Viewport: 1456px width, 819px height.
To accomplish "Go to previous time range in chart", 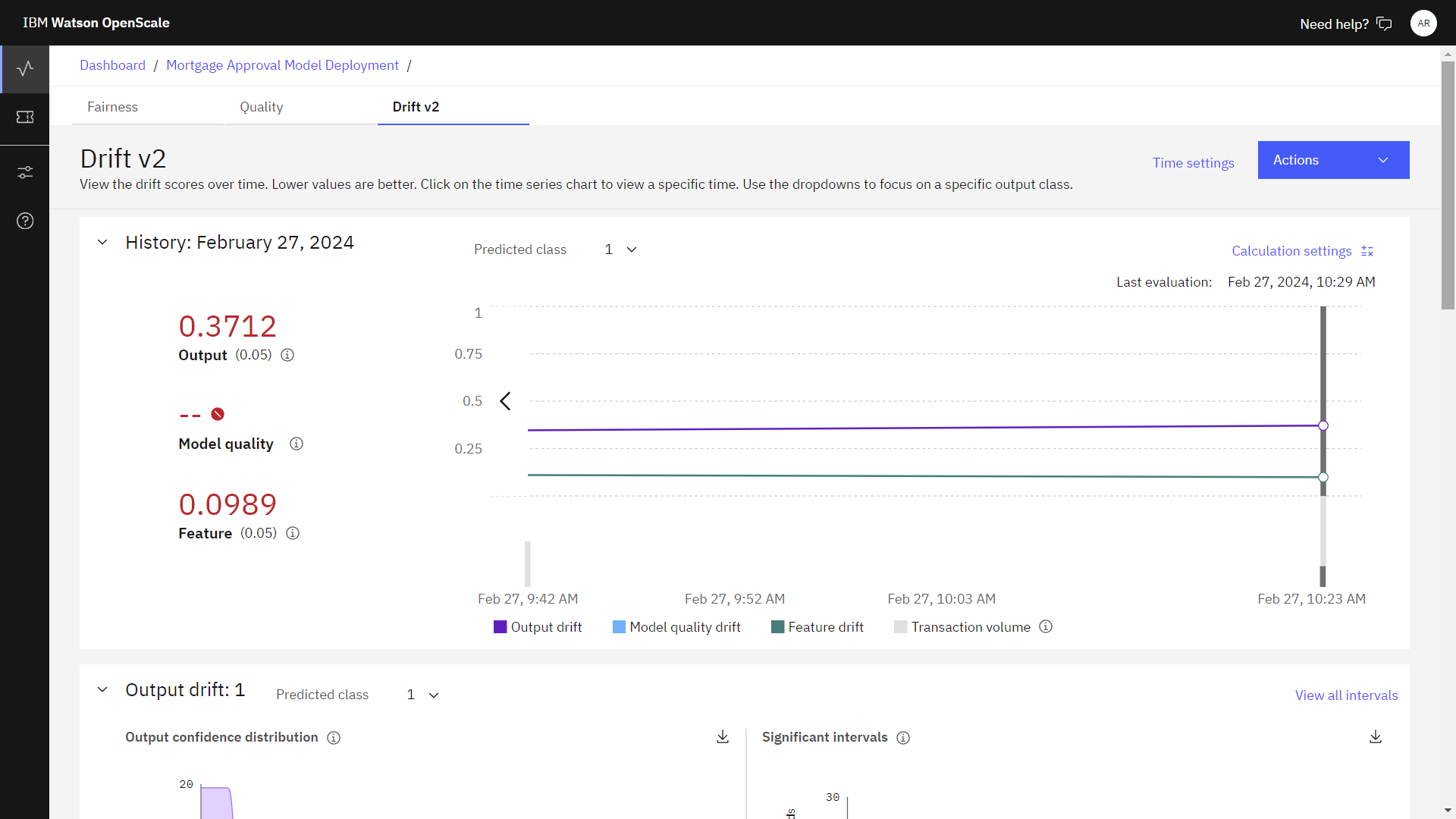I will 506,401.
